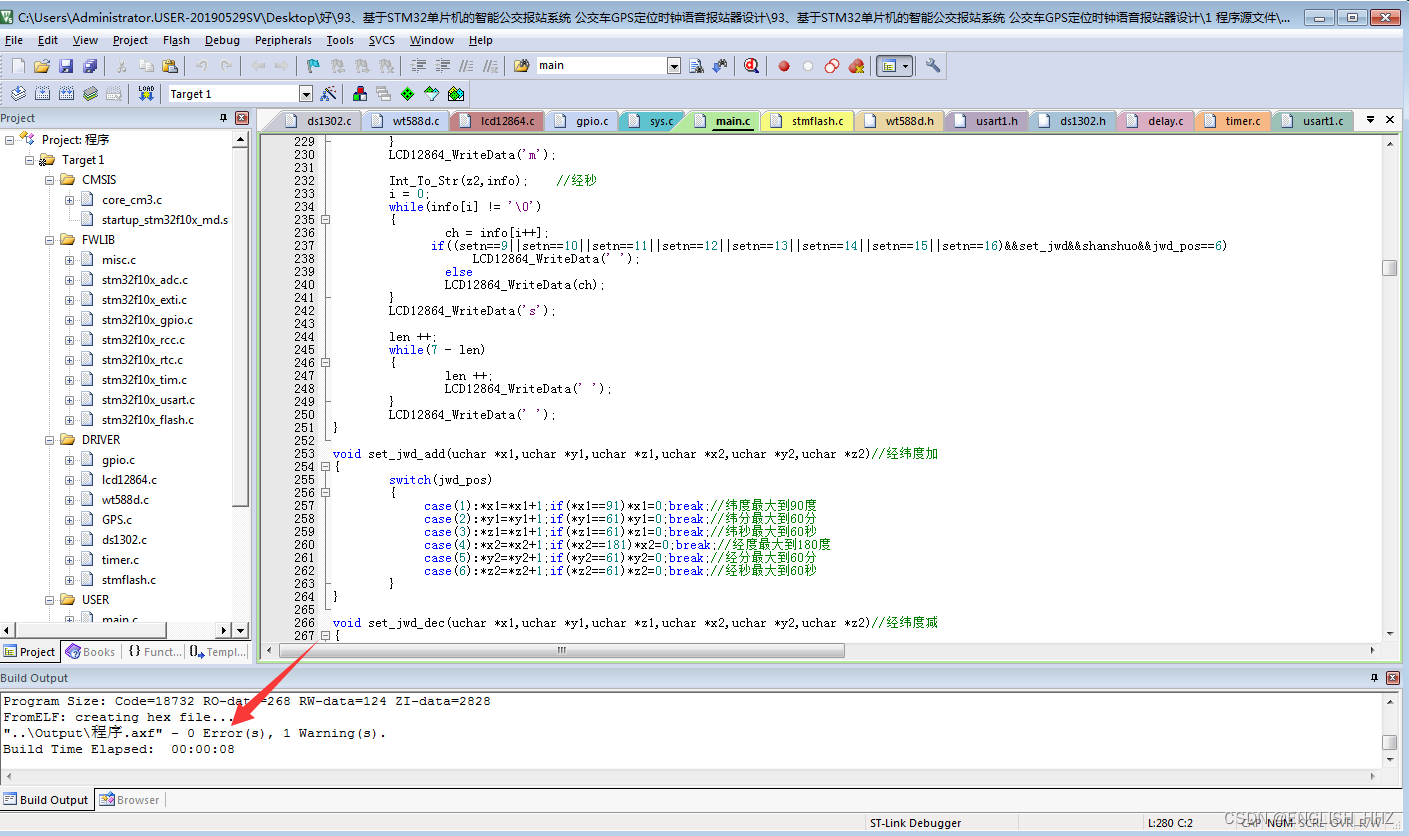Disable all breakpoints using the double-circle icon
1409x836 pixels.
pos(832,66)
